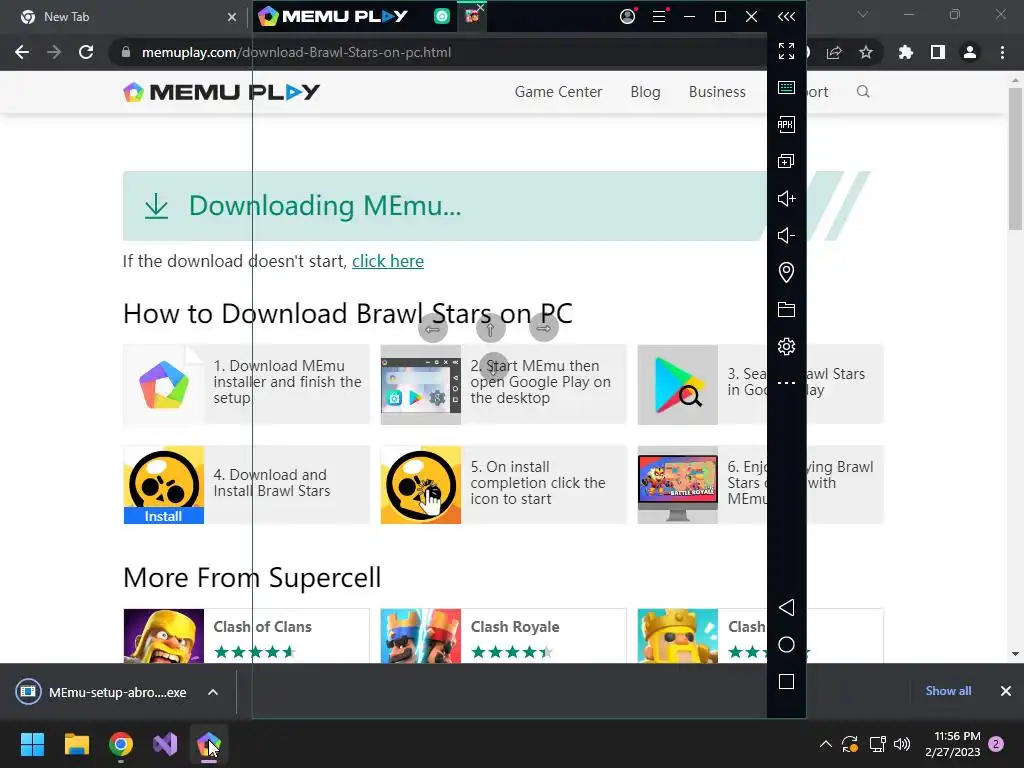Open notifications badge in taskbar
This screenshot has width=1024, height=768.
coord(996,744)
